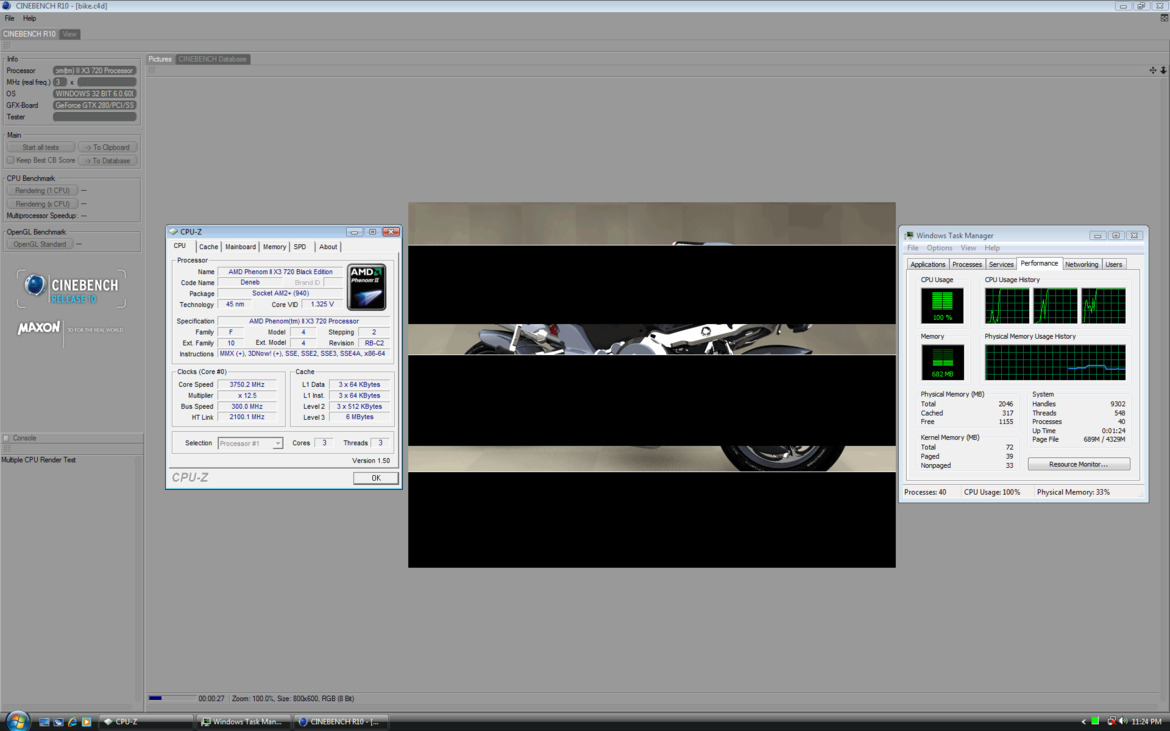Switch to CPU-Z taskbar button
This screenshot has height=731, width=1170.
pyautogui.click(x=146, y=722)
